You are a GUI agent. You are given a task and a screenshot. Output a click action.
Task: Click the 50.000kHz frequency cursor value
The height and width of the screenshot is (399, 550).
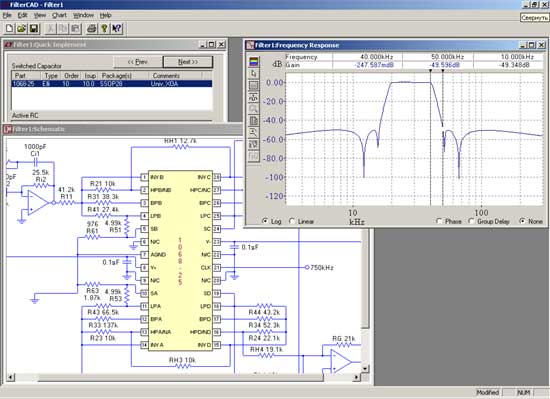(448, 57)
